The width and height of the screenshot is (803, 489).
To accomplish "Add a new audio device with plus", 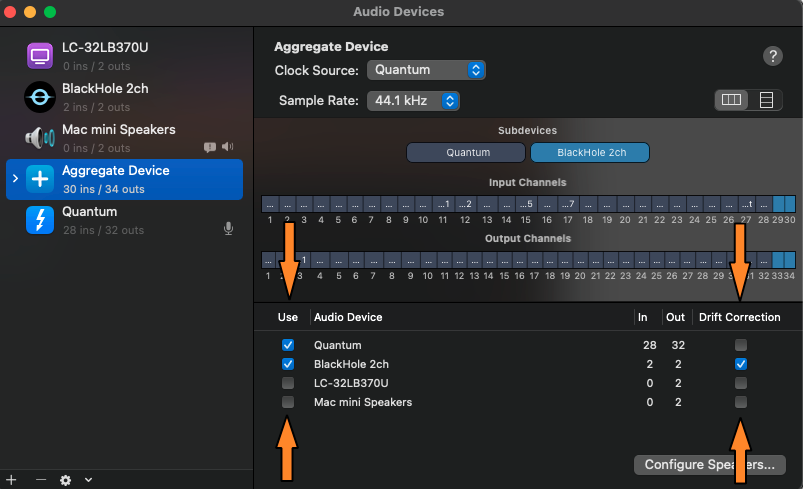I will [x=11, y=480].
